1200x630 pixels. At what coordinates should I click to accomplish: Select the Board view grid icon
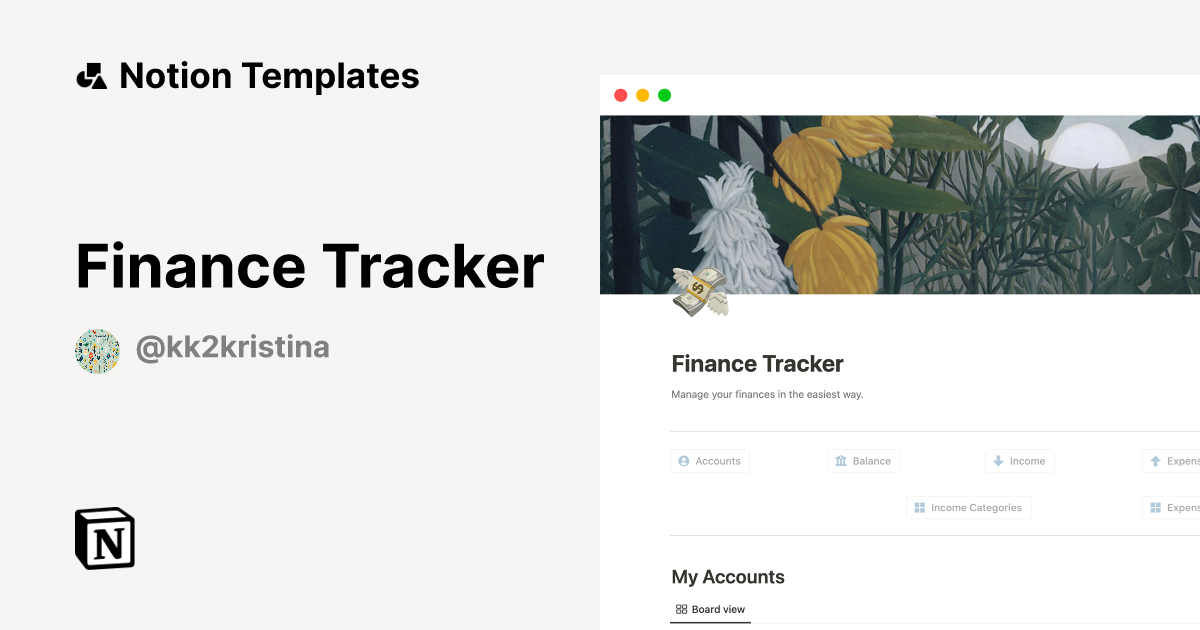pos(682,609)
